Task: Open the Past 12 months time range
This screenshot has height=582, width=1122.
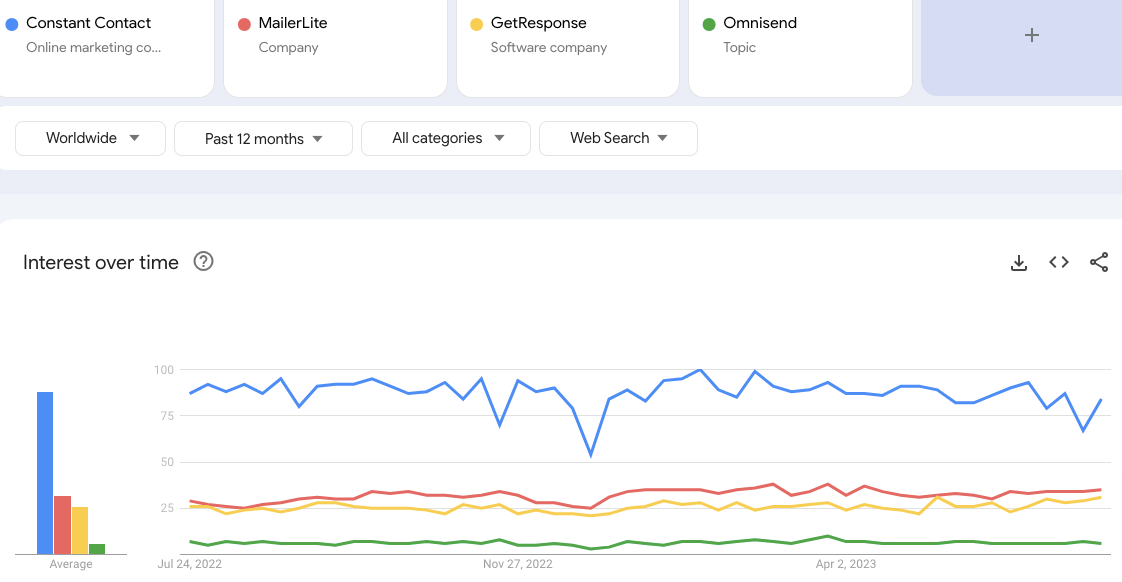Action: coord(263,139)
